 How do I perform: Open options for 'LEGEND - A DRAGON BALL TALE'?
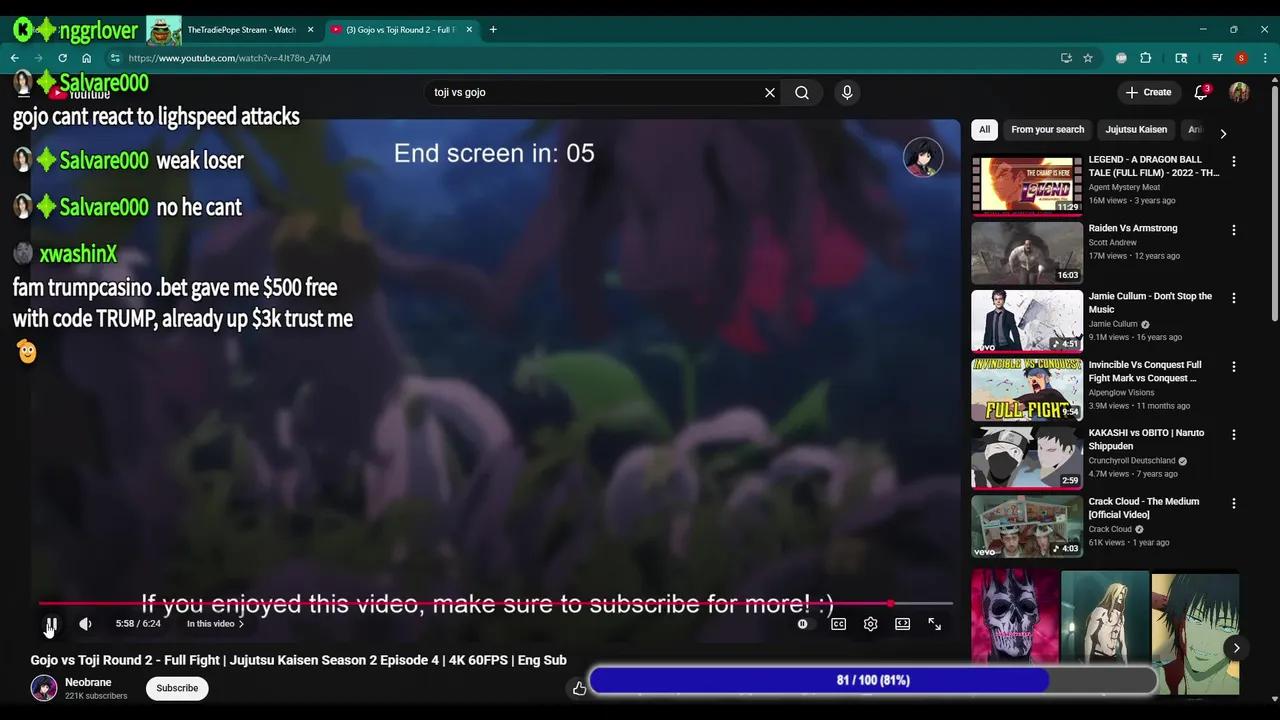pos(1234,161)
